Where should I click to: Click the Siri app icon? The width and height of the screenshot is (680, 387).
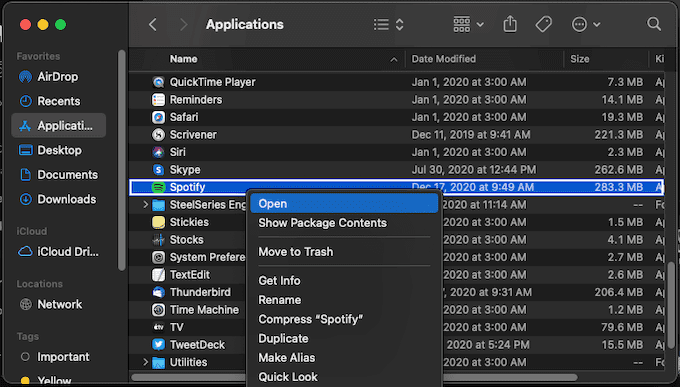158,152
